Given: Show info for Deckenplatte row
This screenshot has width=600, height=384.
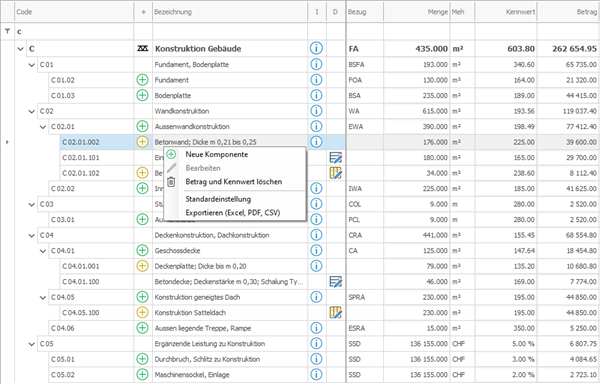Looking at the screenshot, I should click(x=316, y=266).
